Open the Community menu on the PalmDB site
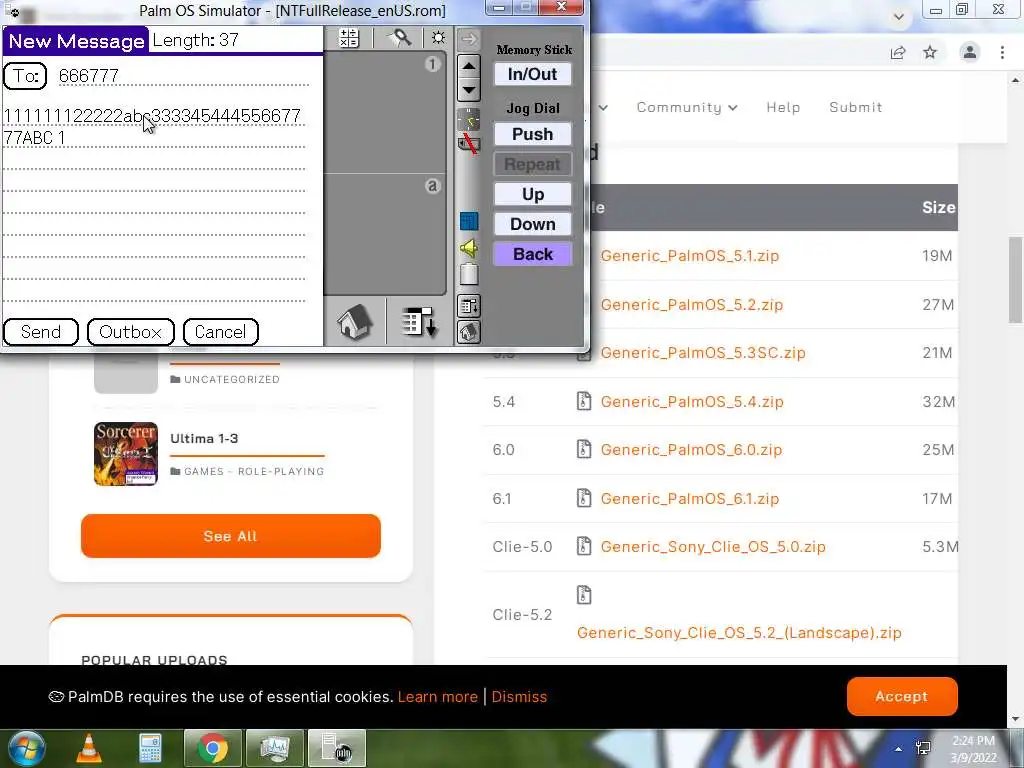This screenshot has height=768, width=1024. point(687,107)
